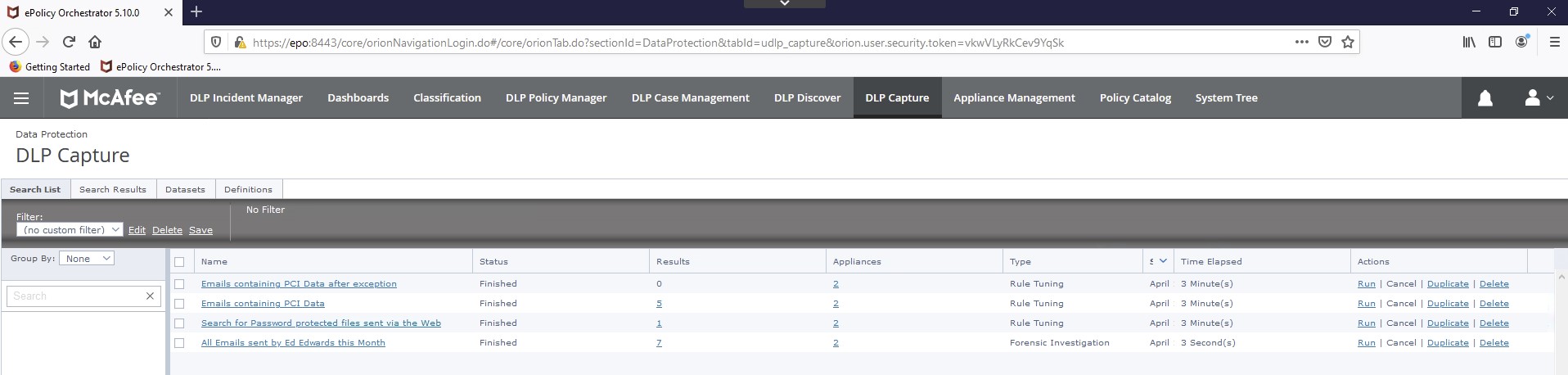Go to the Firefox home page
The width and height of the screenshot is (1568, 375).
coord(95,42)
